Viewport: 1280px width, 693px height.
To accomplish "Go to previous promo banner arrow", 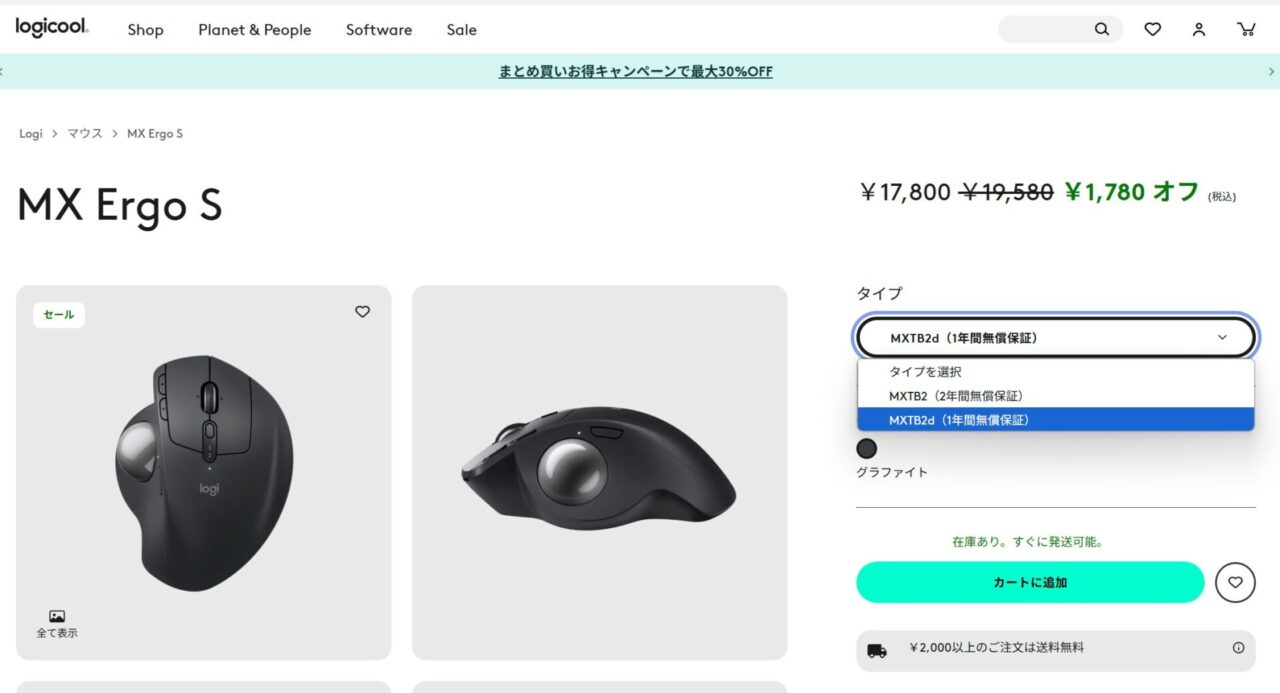I will (3, 71).
